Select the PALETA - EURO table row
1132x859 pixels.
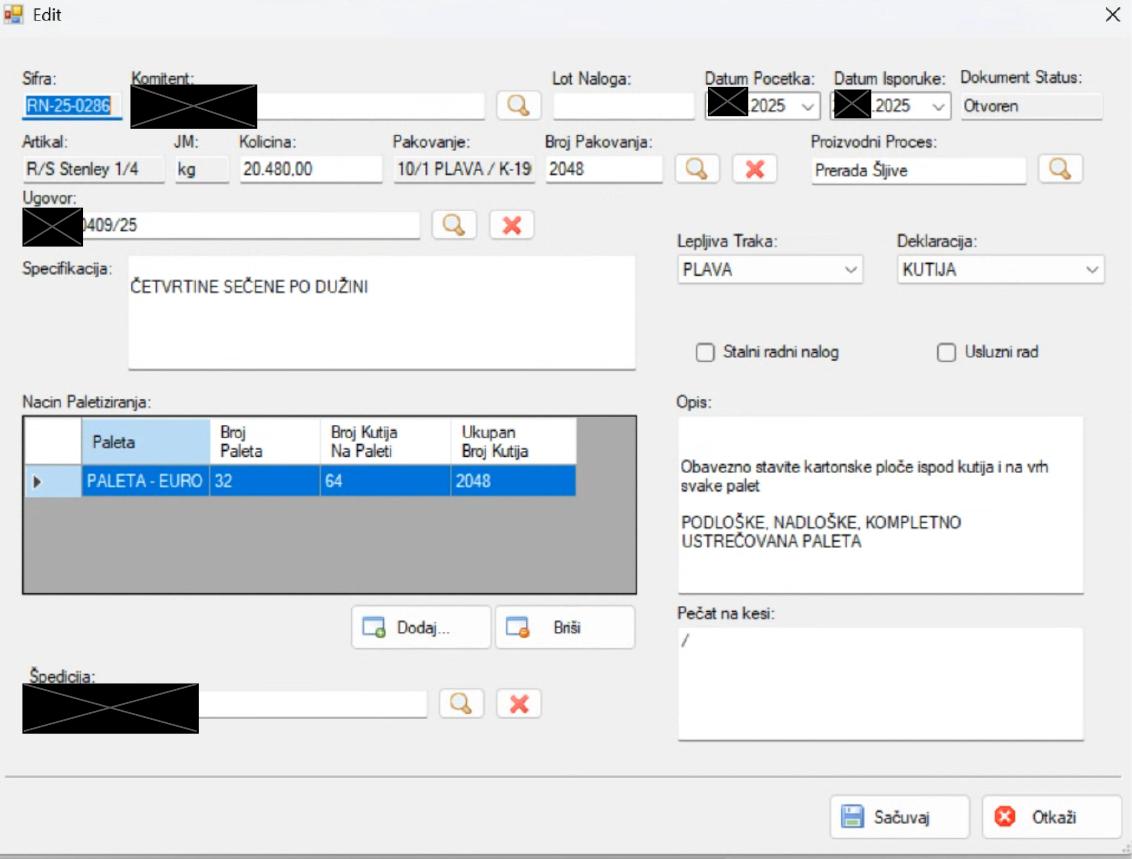tap(145, 481)
